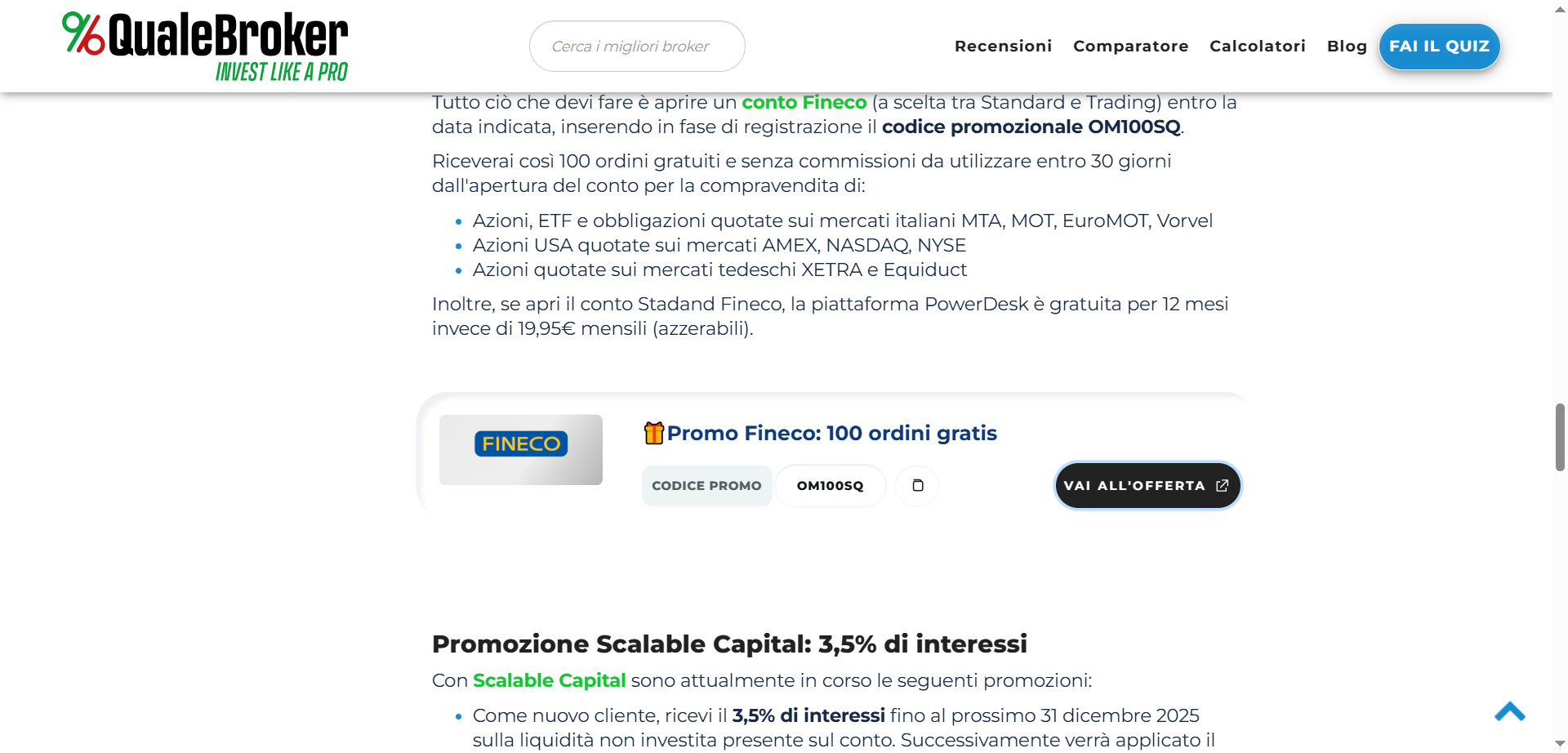Click the scrollbar up arrow

[1560, 7]
